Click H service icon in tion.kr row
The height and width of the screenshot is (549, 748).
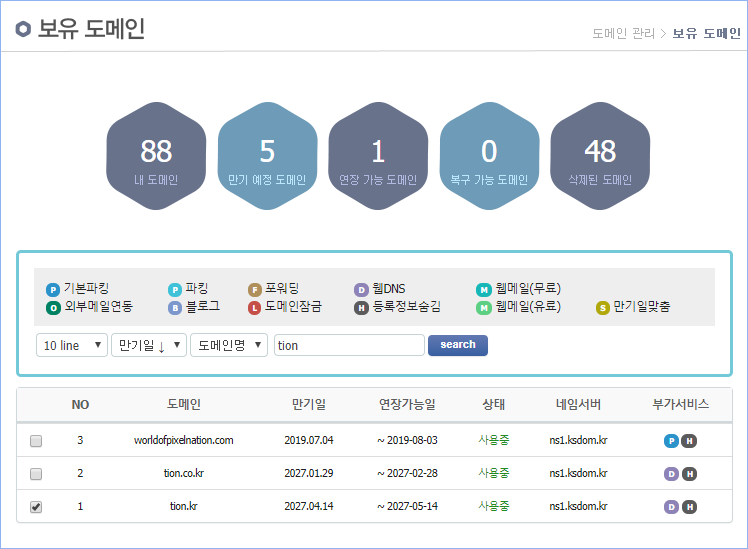689,507
